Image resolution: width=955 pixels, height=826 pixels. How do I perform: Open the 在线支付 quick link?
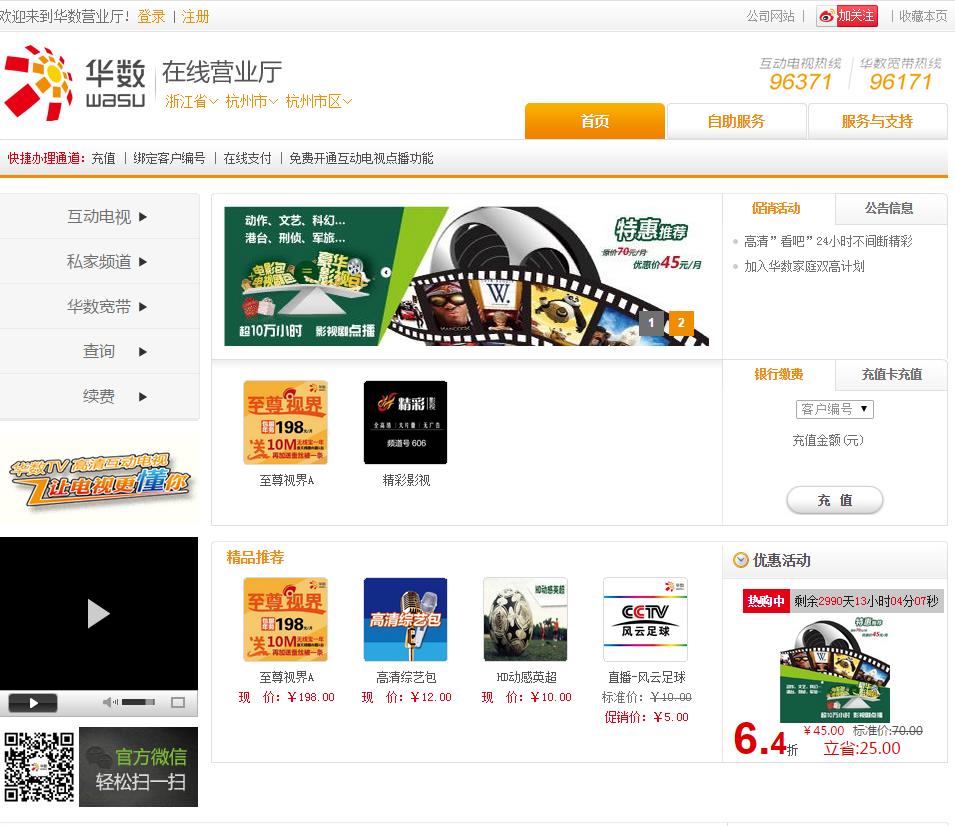coord(247,158)
